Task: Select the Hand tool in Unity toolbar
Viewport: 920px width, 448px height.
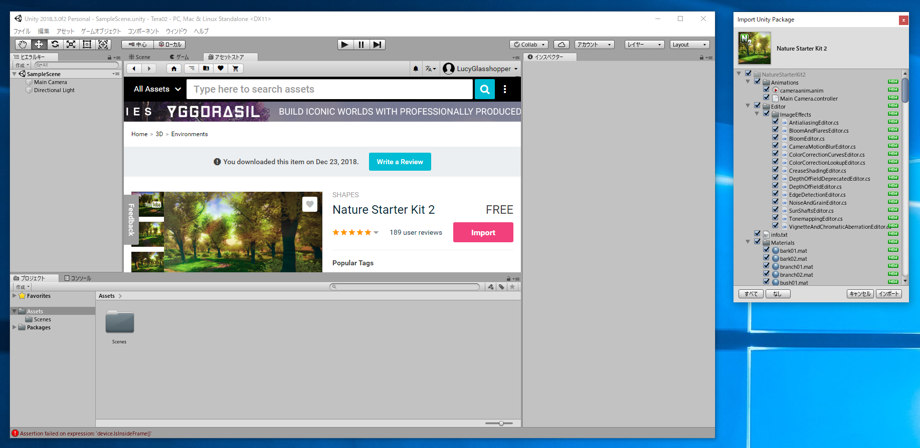Action: click(22, 44)
